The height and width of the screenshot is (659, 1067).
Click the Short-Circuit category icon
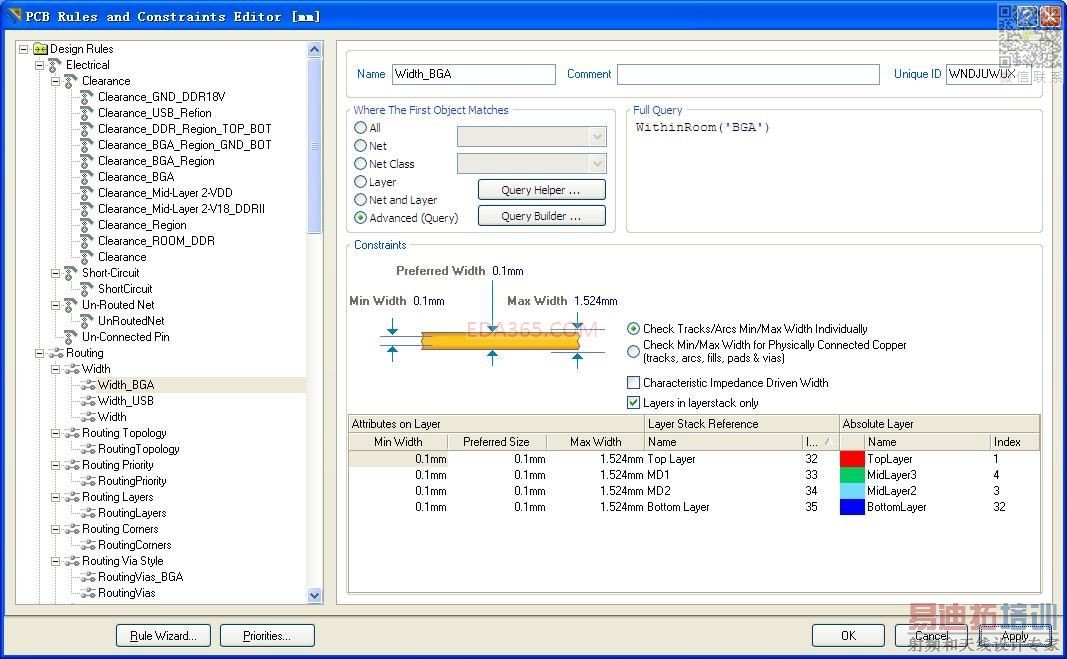tap(71, 274)
